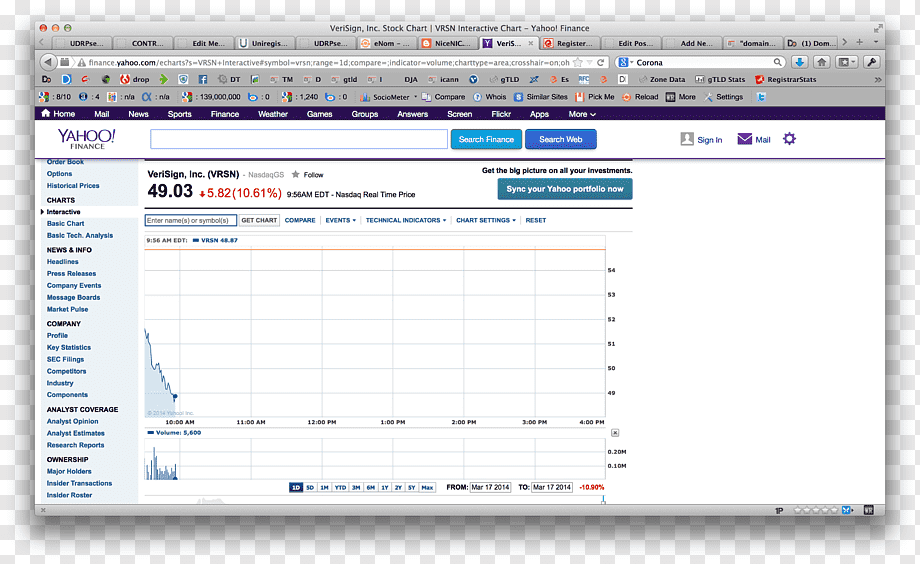Screen dimensions: 920x564
Task: Switch to the Uniregis... browser tab
Action: [265, 43]
